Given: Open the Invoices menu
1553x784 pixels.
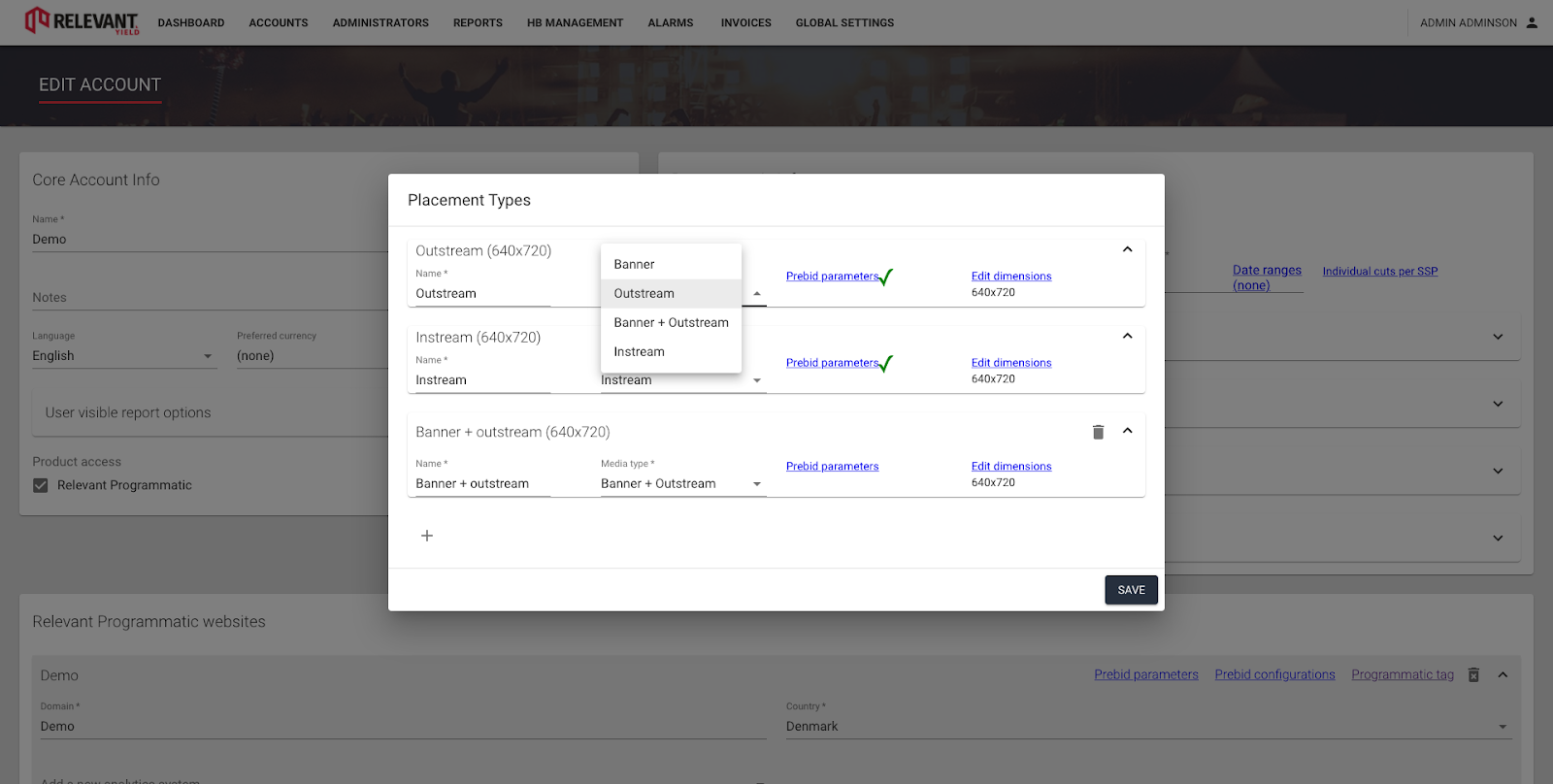Looking at the screenshot, I should (746, 22).
